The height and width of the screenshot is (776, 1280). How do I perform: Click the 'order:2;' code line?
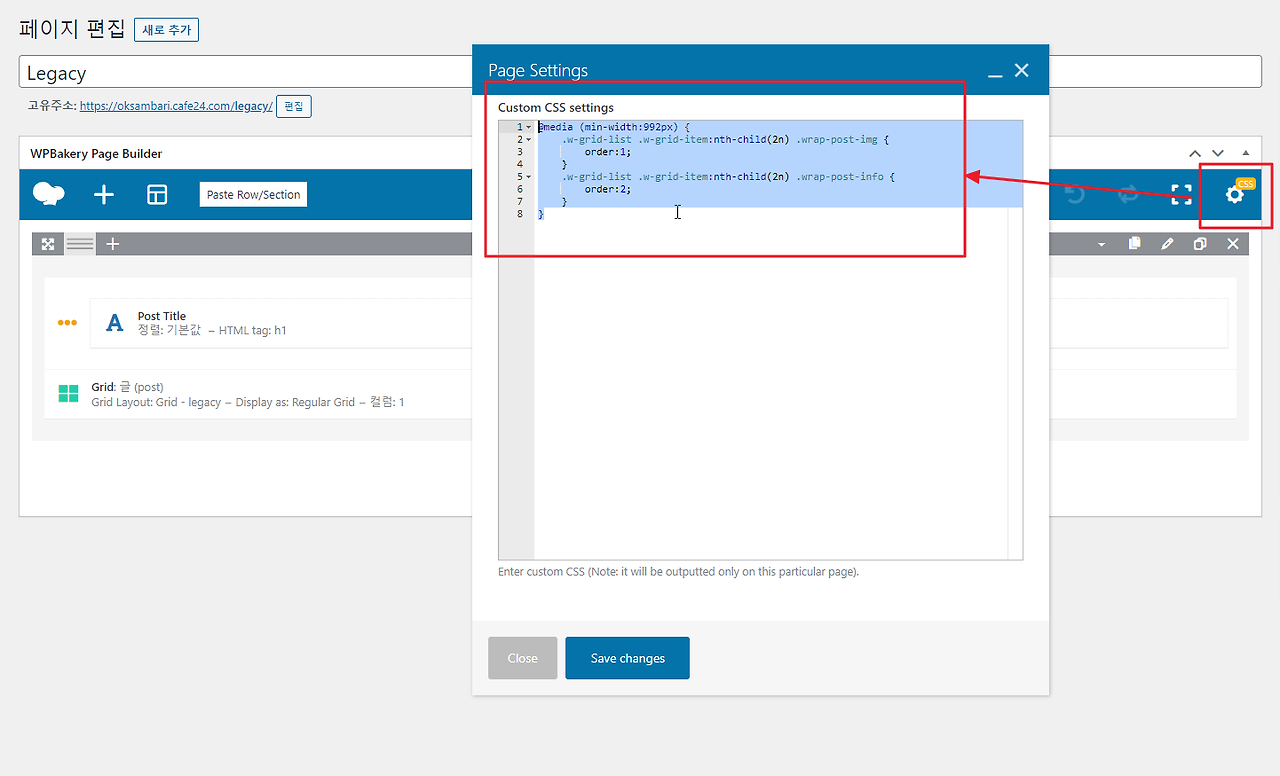(x=608, y=189)
